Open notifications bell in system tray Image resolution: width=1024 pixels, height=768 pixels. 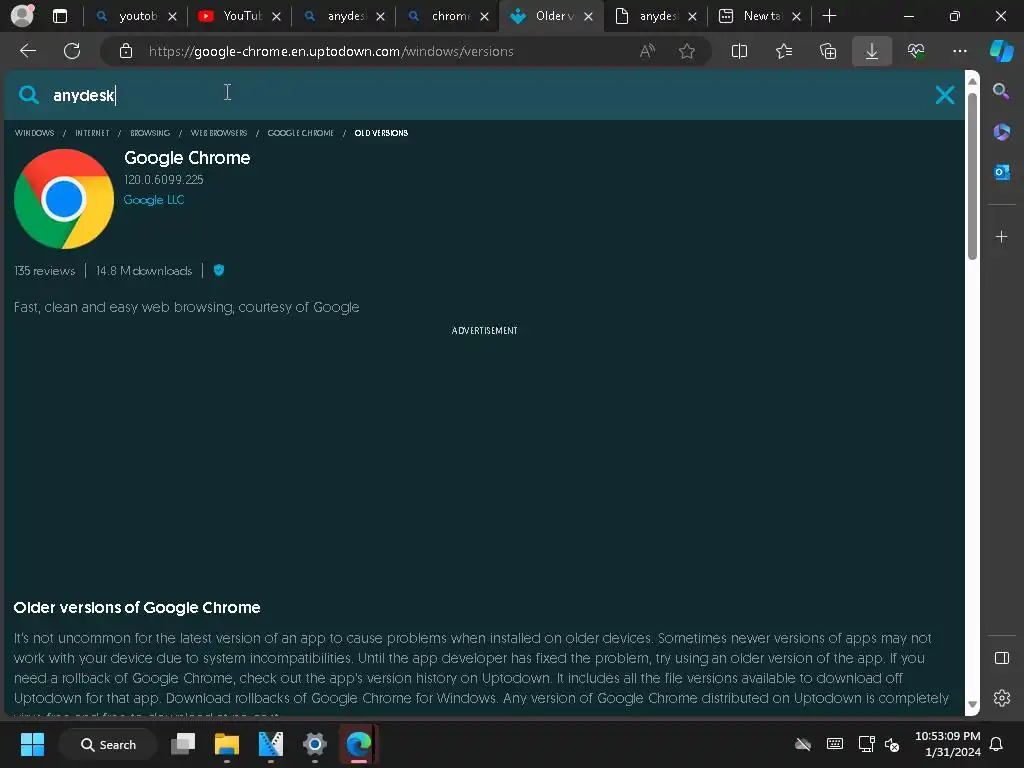pos(997,744)
